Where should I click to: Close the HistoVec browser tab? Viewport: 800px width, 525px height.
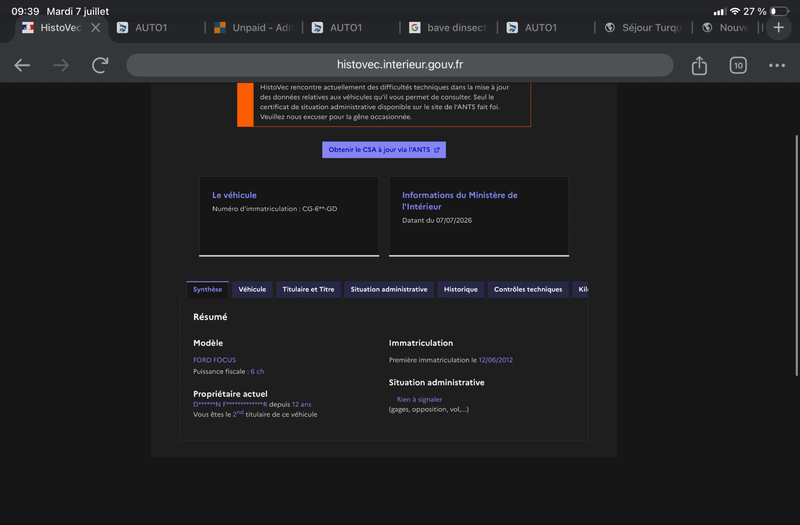click(95, 28)
